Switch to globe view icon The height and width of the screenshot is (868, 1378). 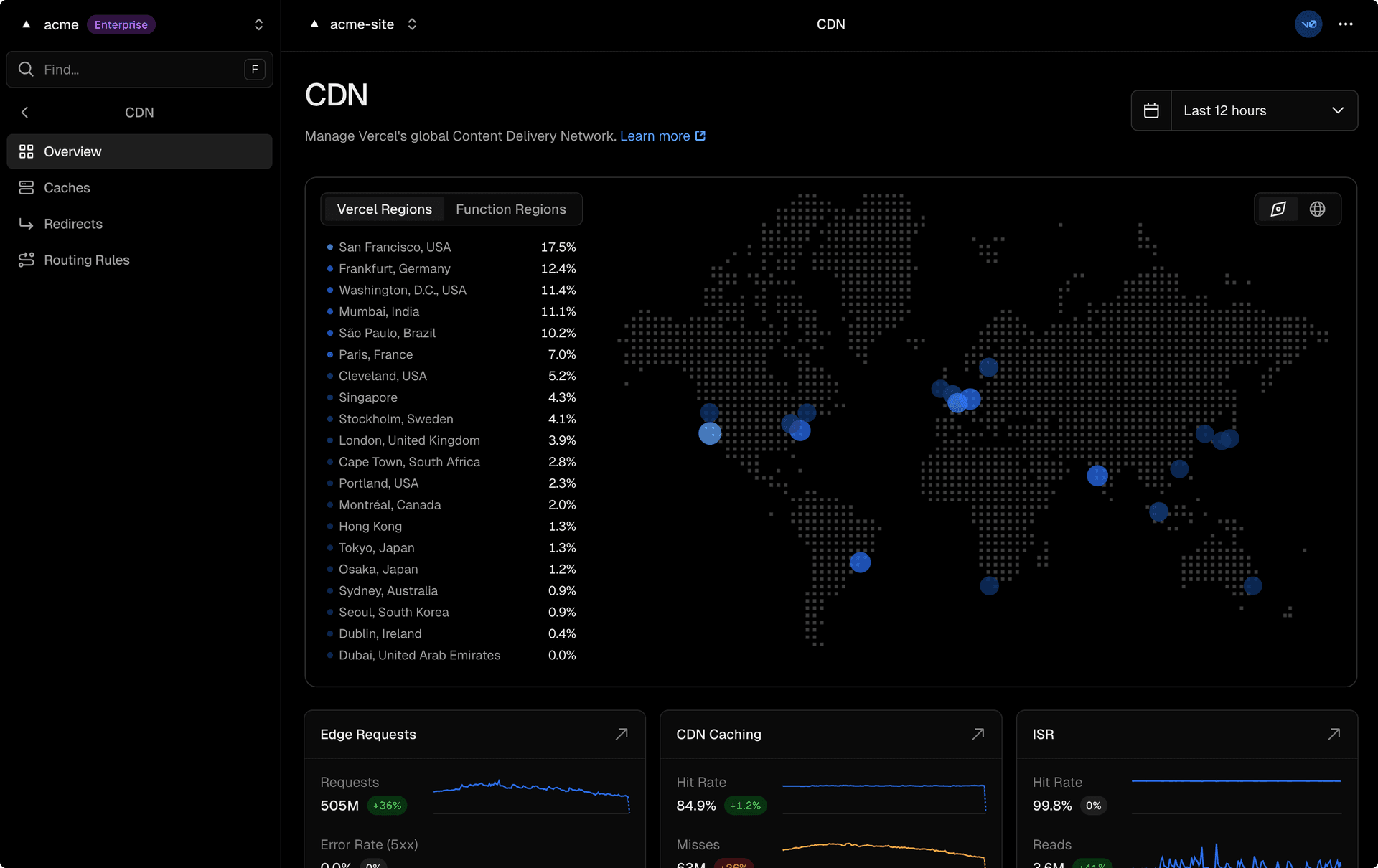[x=1317, y=209]
